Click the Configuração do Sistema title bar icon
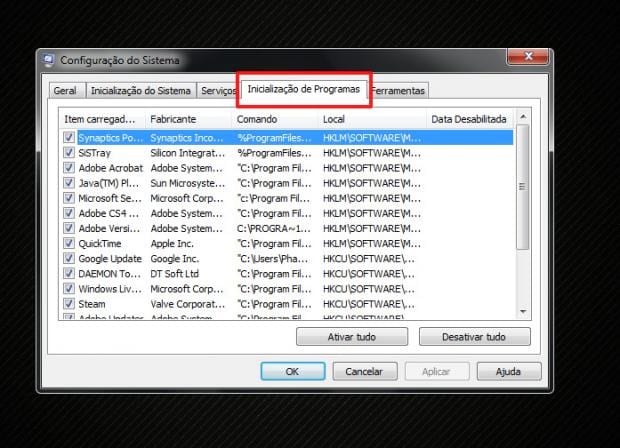 49,60
